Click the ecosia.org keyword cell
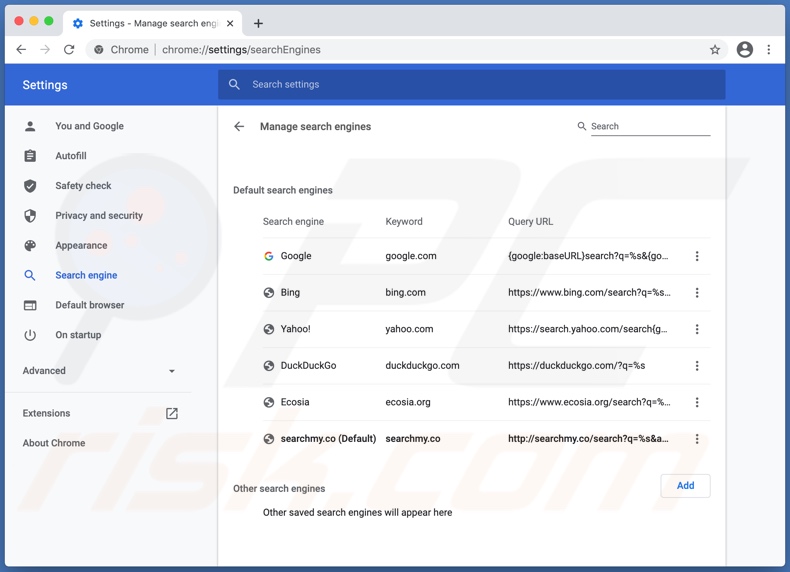 pos(408,402)
